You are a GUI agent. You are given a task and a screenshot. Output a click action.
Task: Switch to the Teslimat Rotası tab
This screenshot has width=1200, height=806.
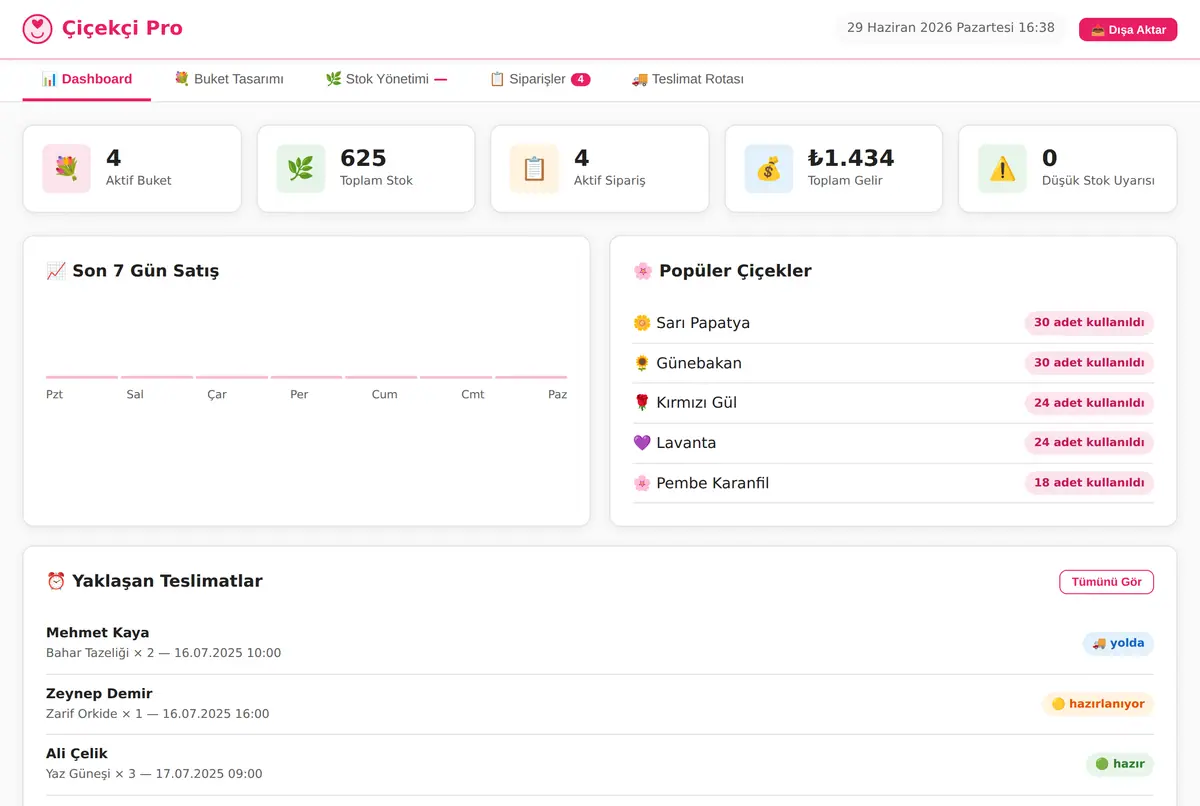coord(688,79)
